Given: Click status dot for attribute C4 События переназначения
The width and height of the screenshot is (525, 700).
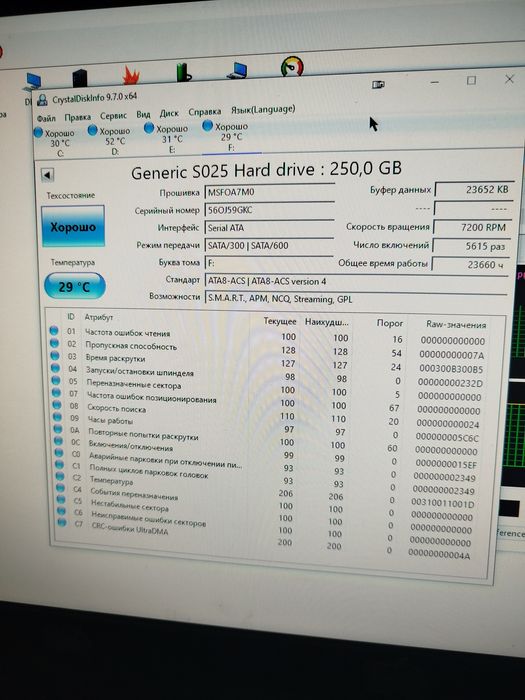Looking at the screenshot, I should 60,488.
